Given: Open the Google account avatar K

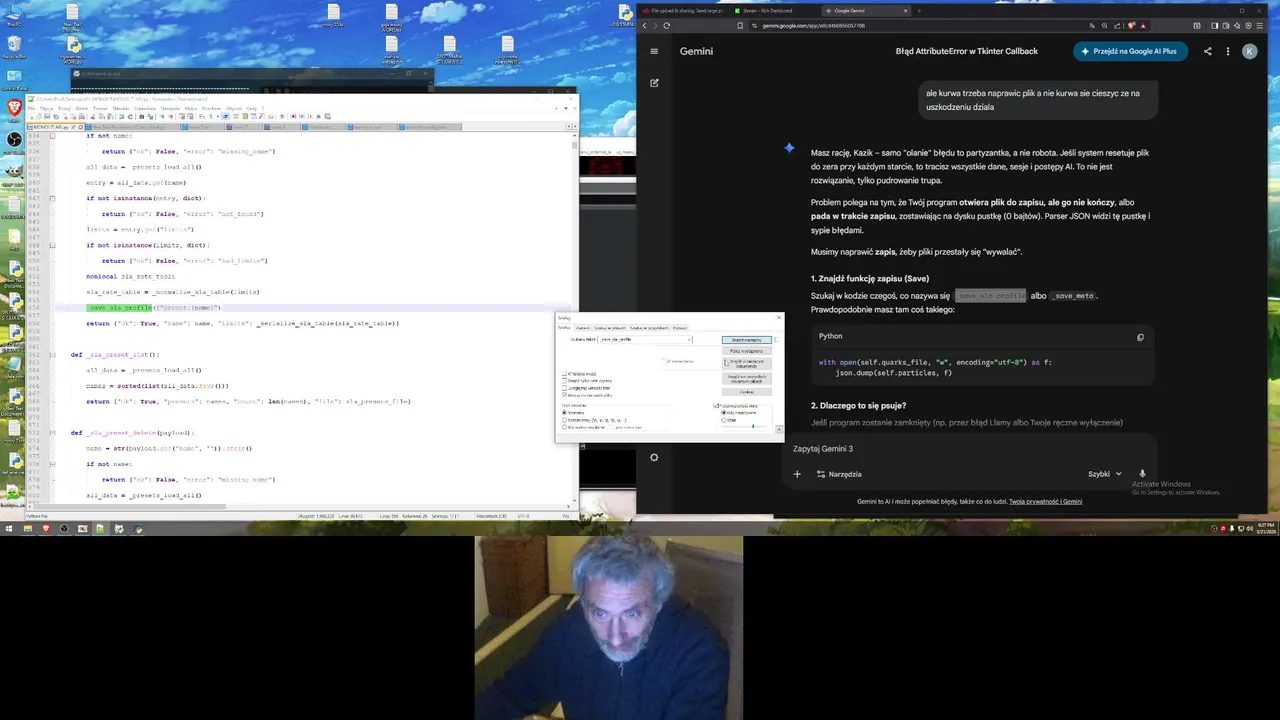Looking at the screenshot, I should (1249, 51).
